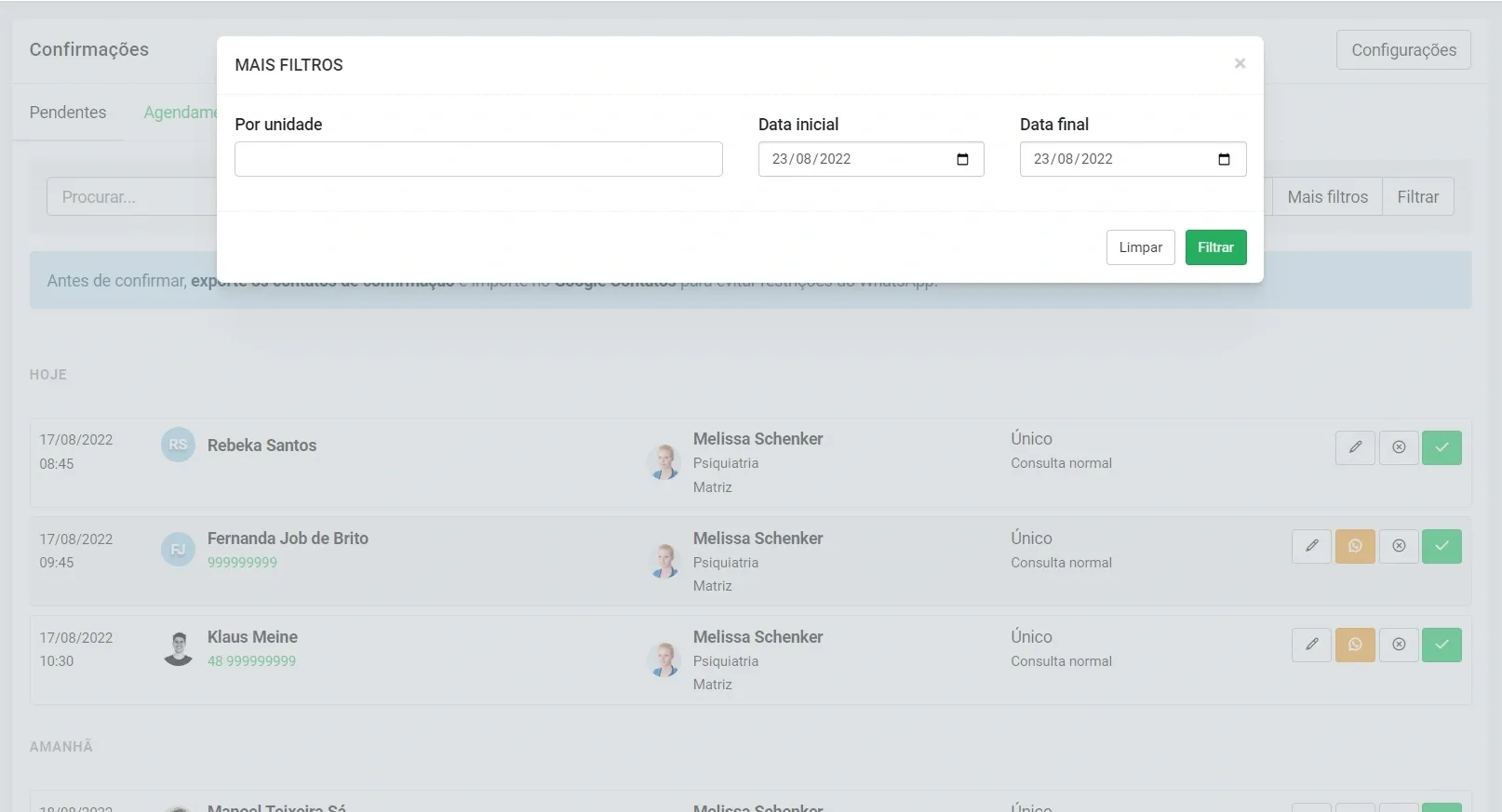
Task: Switch to the Pendentes tab
Action: point(68,113)
